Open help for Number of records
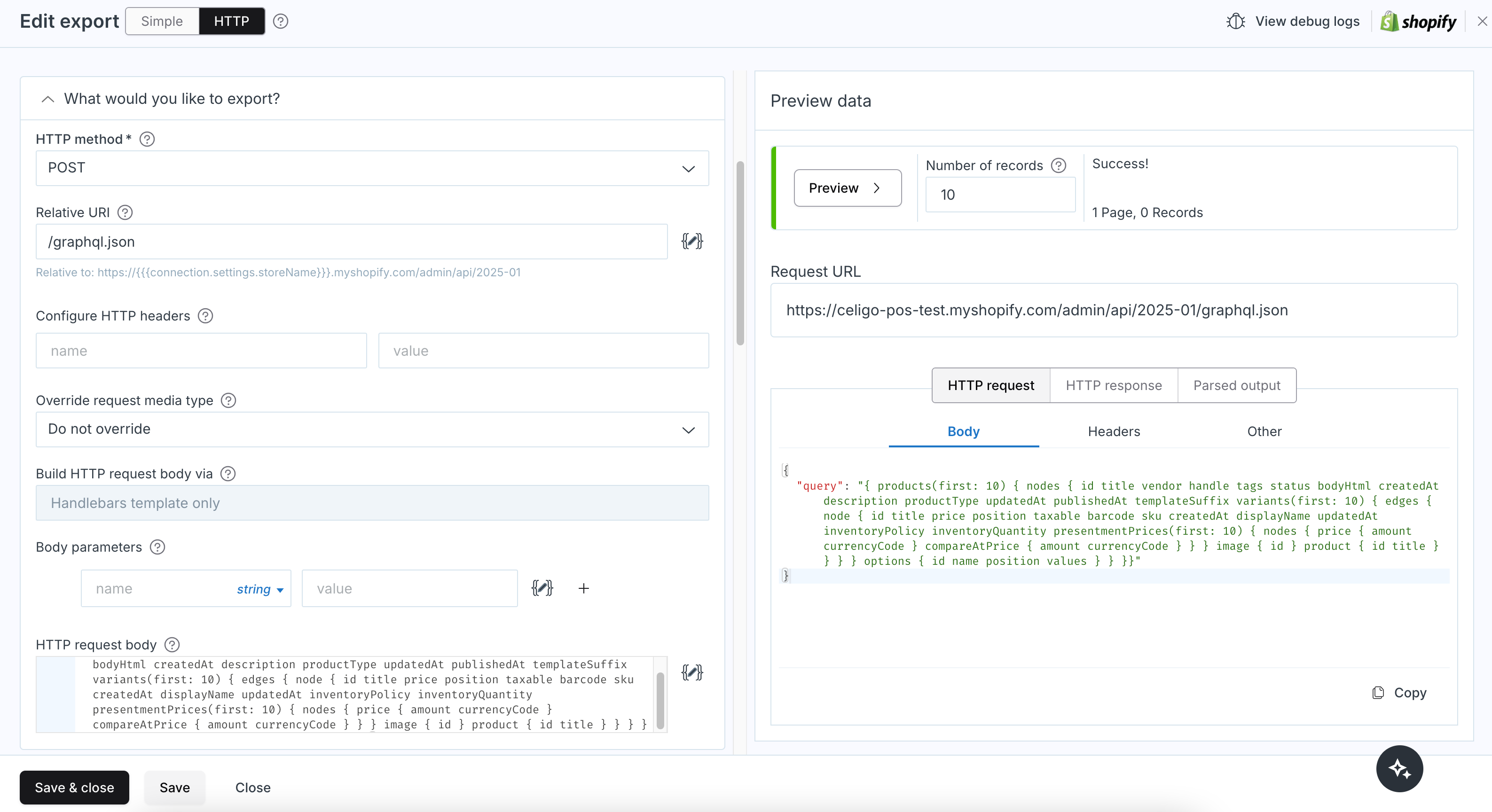The width and height of the screenshot is (1492, 812). click(1058, 166)
